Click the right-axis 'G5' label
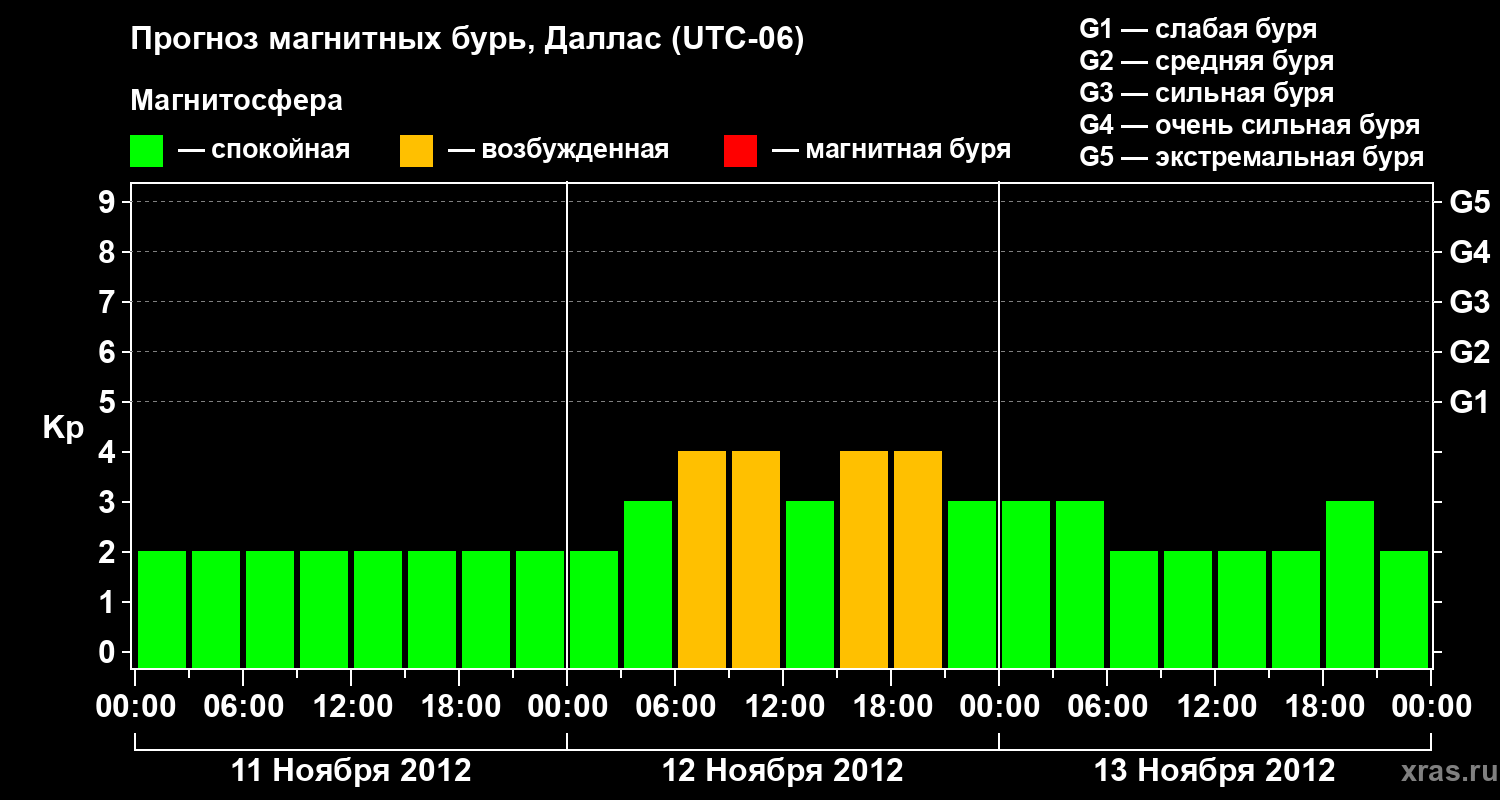The image size is (1500, 800). point(1469,202)
